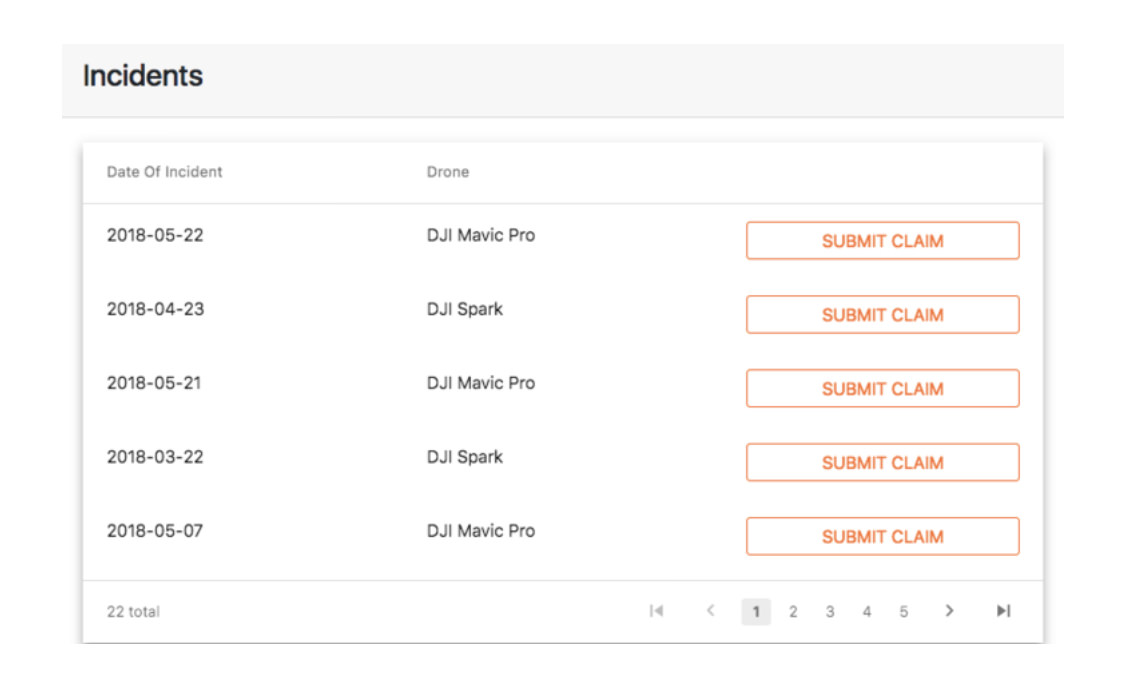Submit claim for the 2018-05-22 incident

(x=883, y=241)
